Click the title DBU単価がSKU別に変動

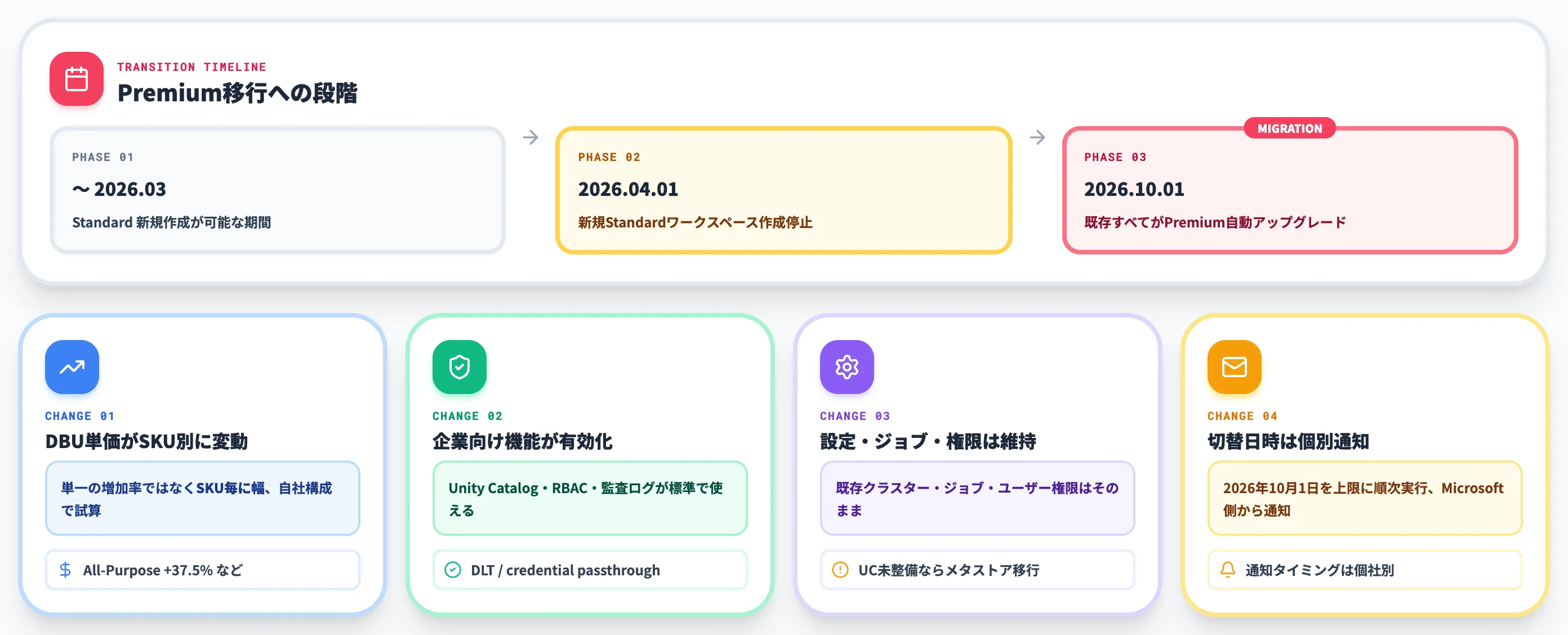click(x=146, y=441)
